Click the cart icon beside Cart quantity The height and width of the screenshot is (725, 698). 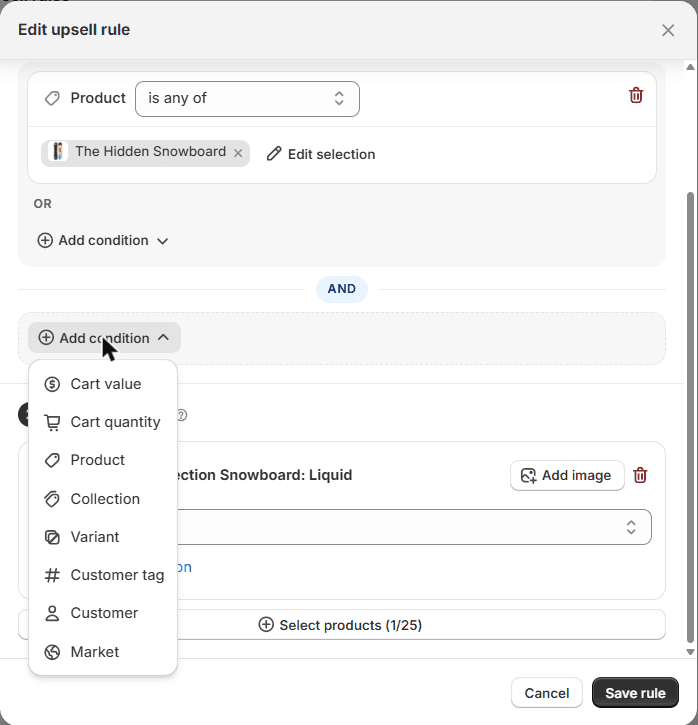click(52, 422)
